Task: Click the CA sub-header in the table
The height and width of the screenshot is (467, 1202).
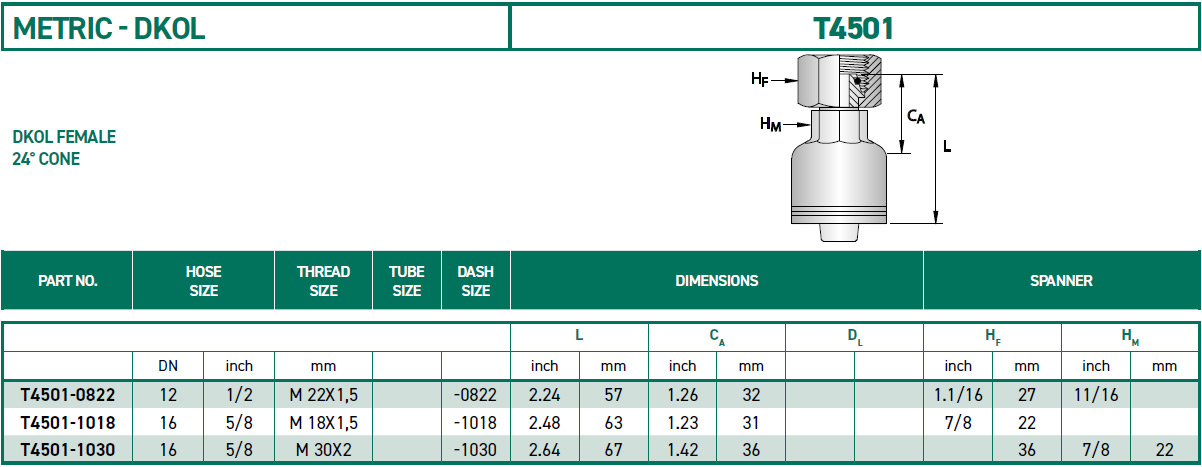Action: [x=717, y=338]
